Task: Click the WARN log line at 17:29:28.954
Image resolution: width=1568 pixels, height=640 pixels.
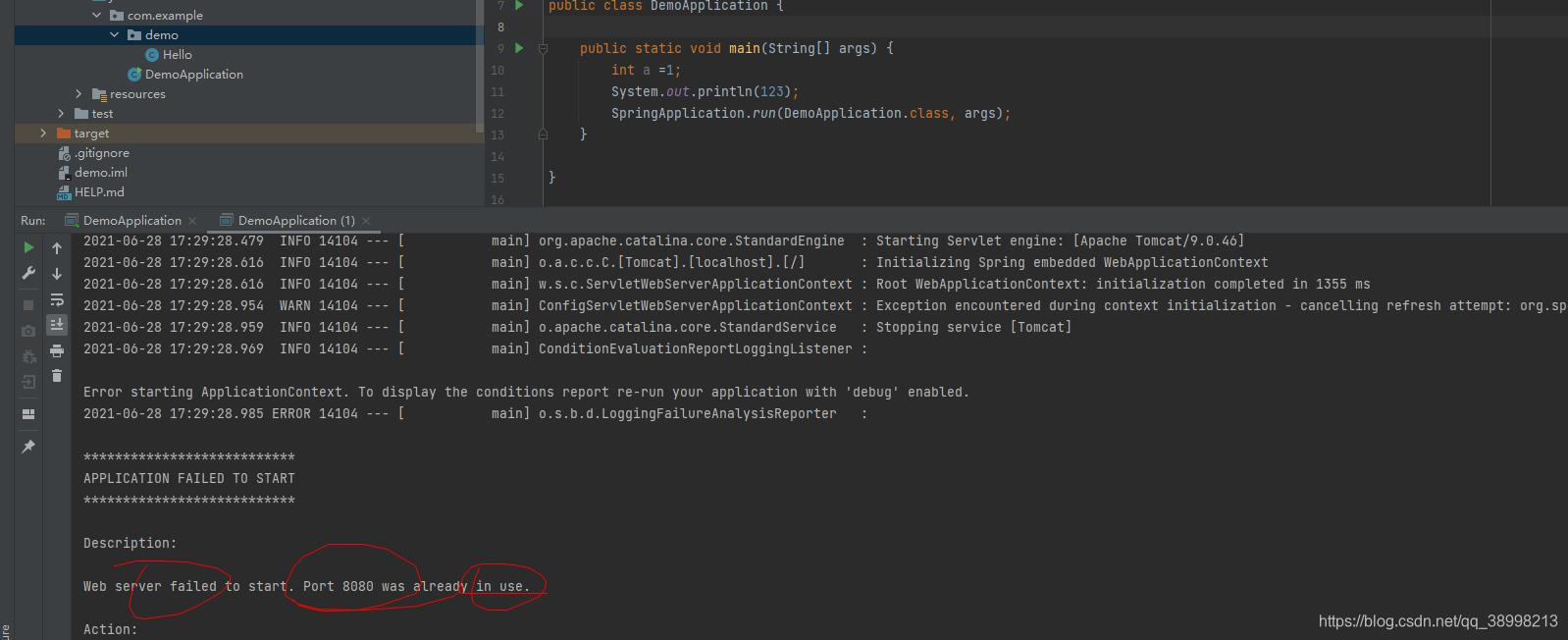Action: 824,306
